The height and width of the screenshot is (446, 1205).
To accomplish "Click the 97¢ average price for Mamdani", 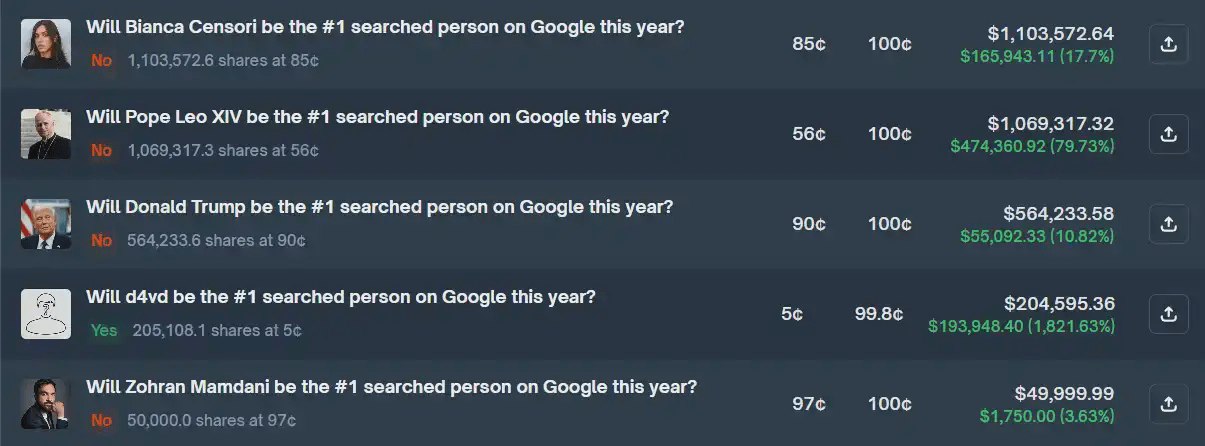I will click(x=809, y=404).
